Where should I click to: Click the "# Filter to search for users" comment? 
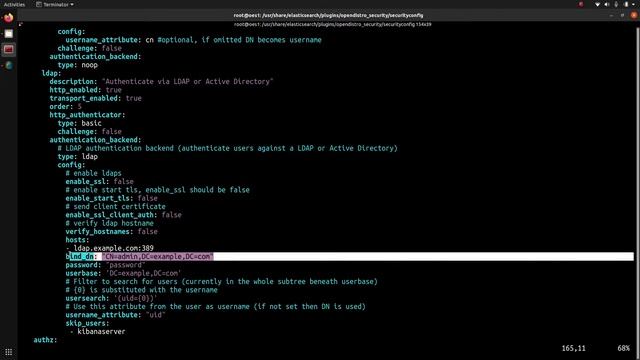(222, 281)
